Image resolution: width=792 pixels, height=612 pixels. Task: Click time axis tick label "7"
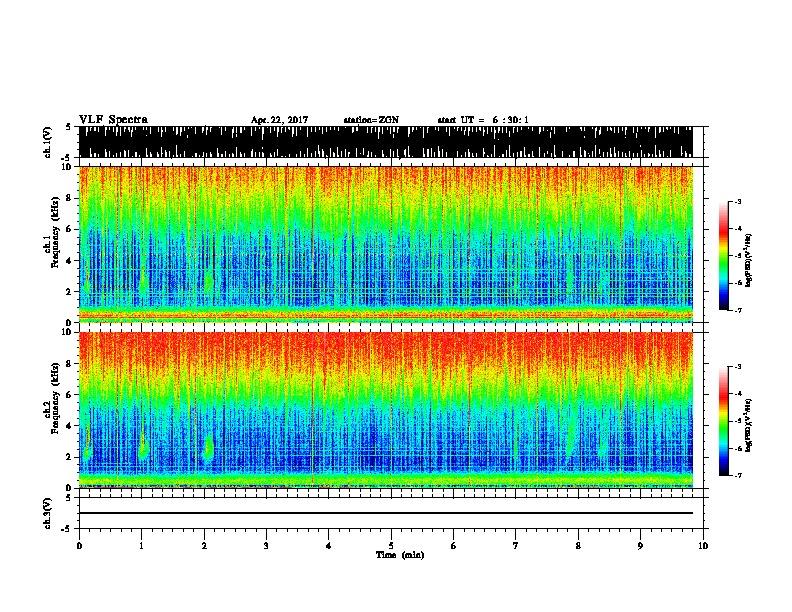click(x=516, y=546)
